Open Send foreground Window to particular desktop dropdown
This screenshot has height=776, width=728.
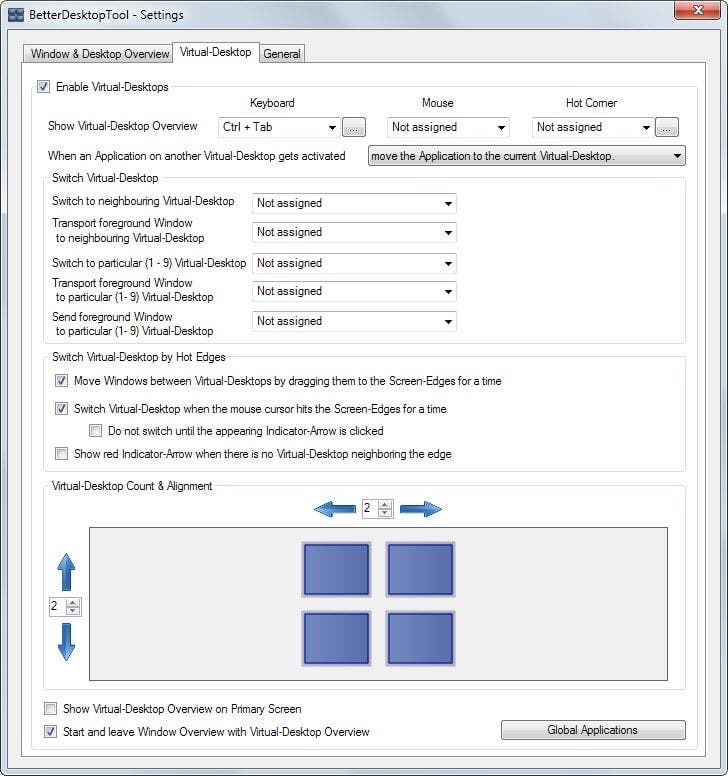click(354, 321)
